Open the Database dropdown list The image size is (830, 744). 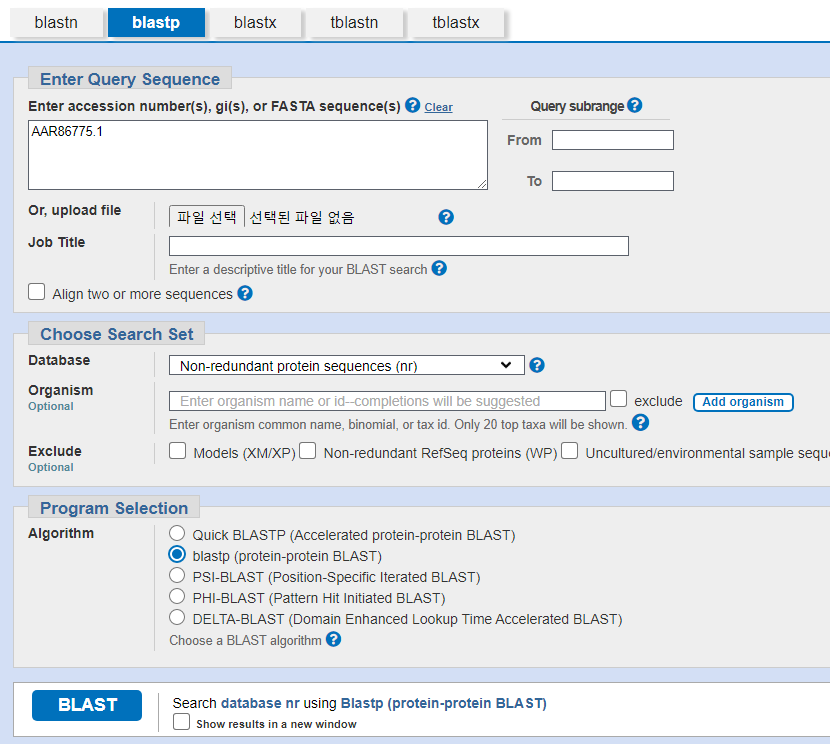point(347,365)
